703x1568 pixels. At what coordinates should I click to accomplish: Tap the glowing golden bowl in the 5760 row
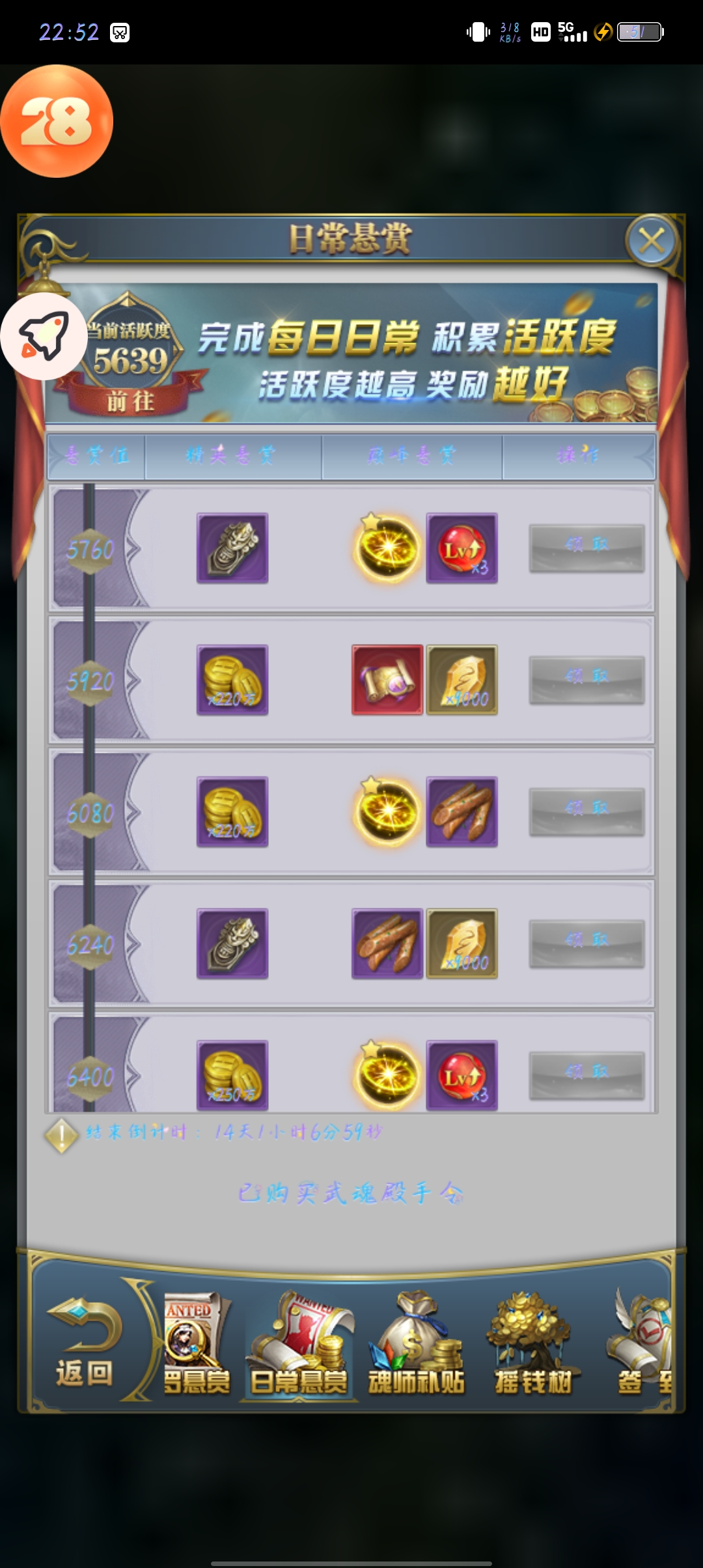(387, 548)
